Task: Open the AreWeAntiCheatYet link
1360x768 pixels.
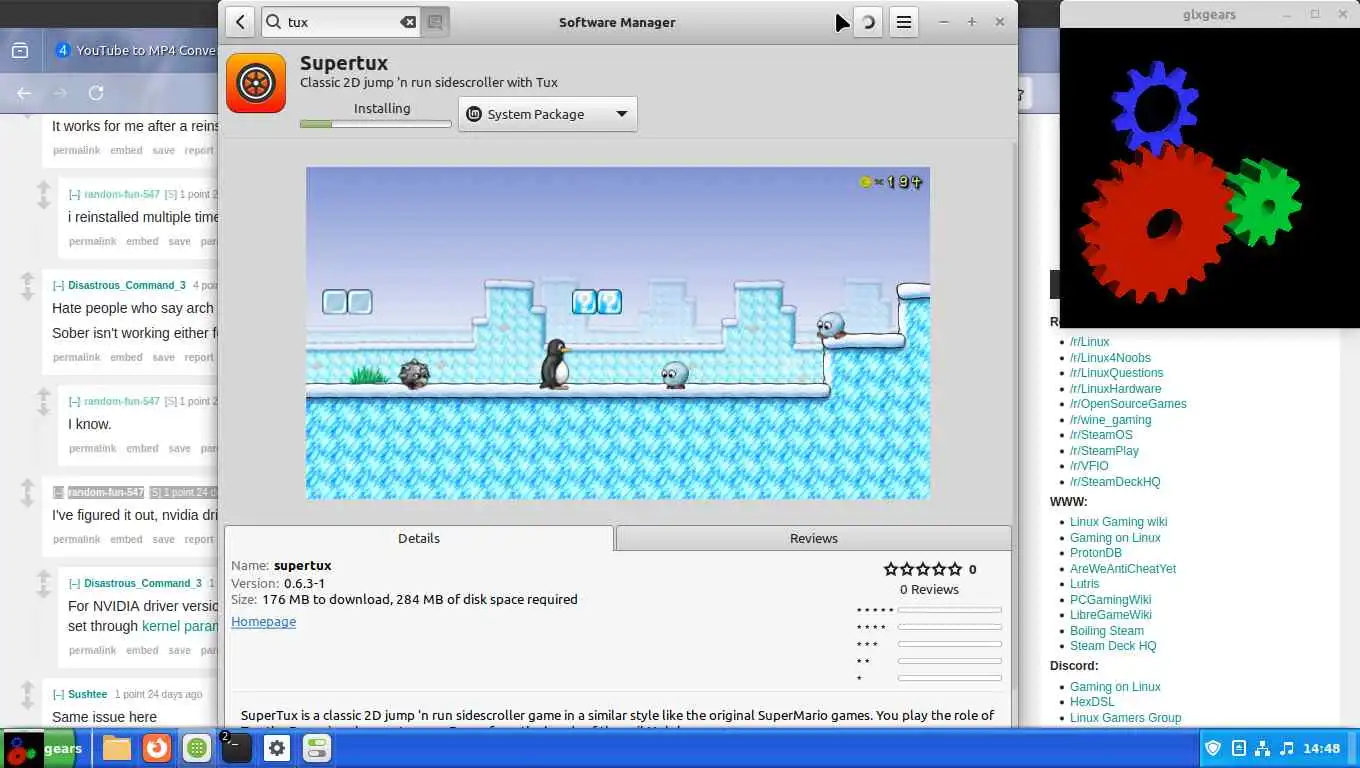Action: tap(1123, 569)
